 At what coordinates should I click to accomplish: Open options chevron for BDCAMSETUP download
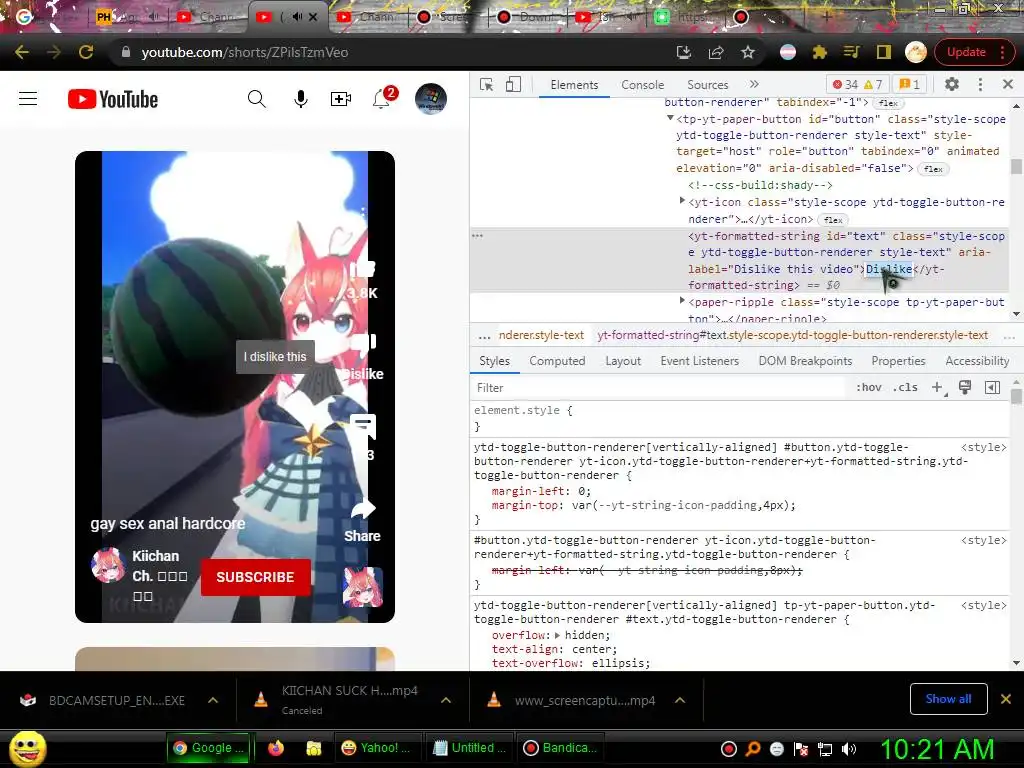(213, 700)
